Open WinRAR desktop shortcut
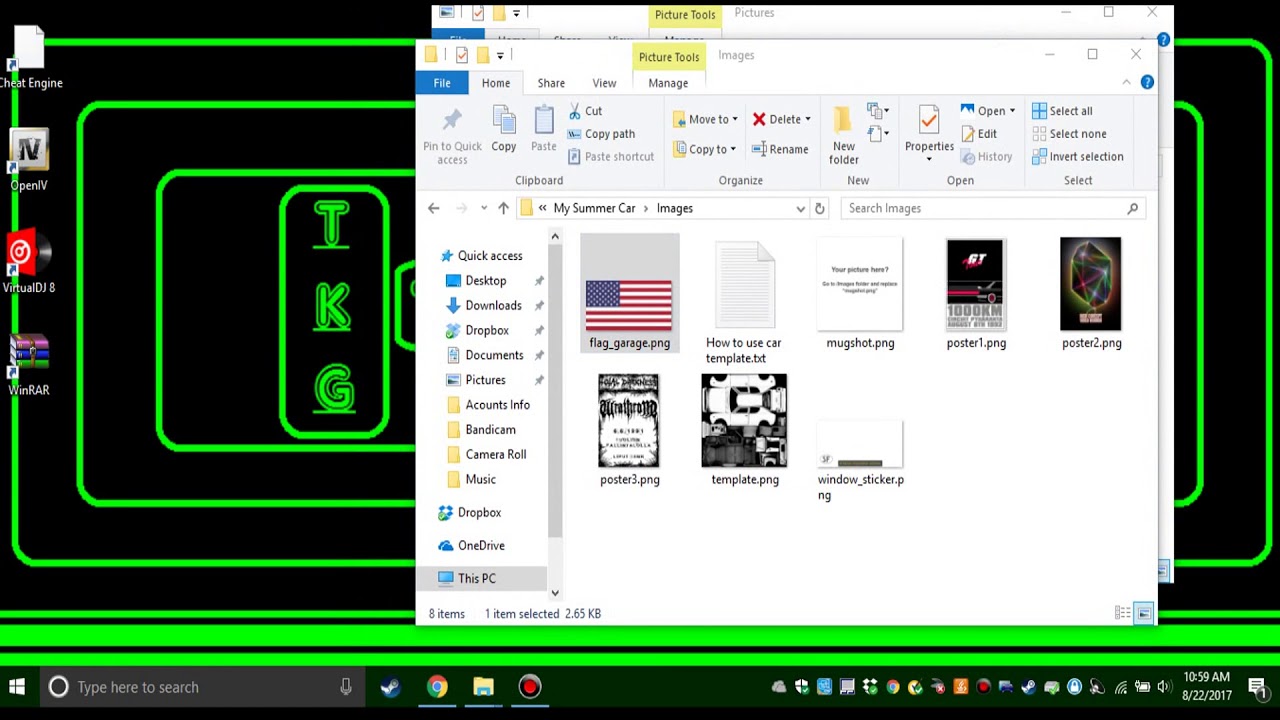The width and height of the screenshot is (1280, 720). click(29, 366)
